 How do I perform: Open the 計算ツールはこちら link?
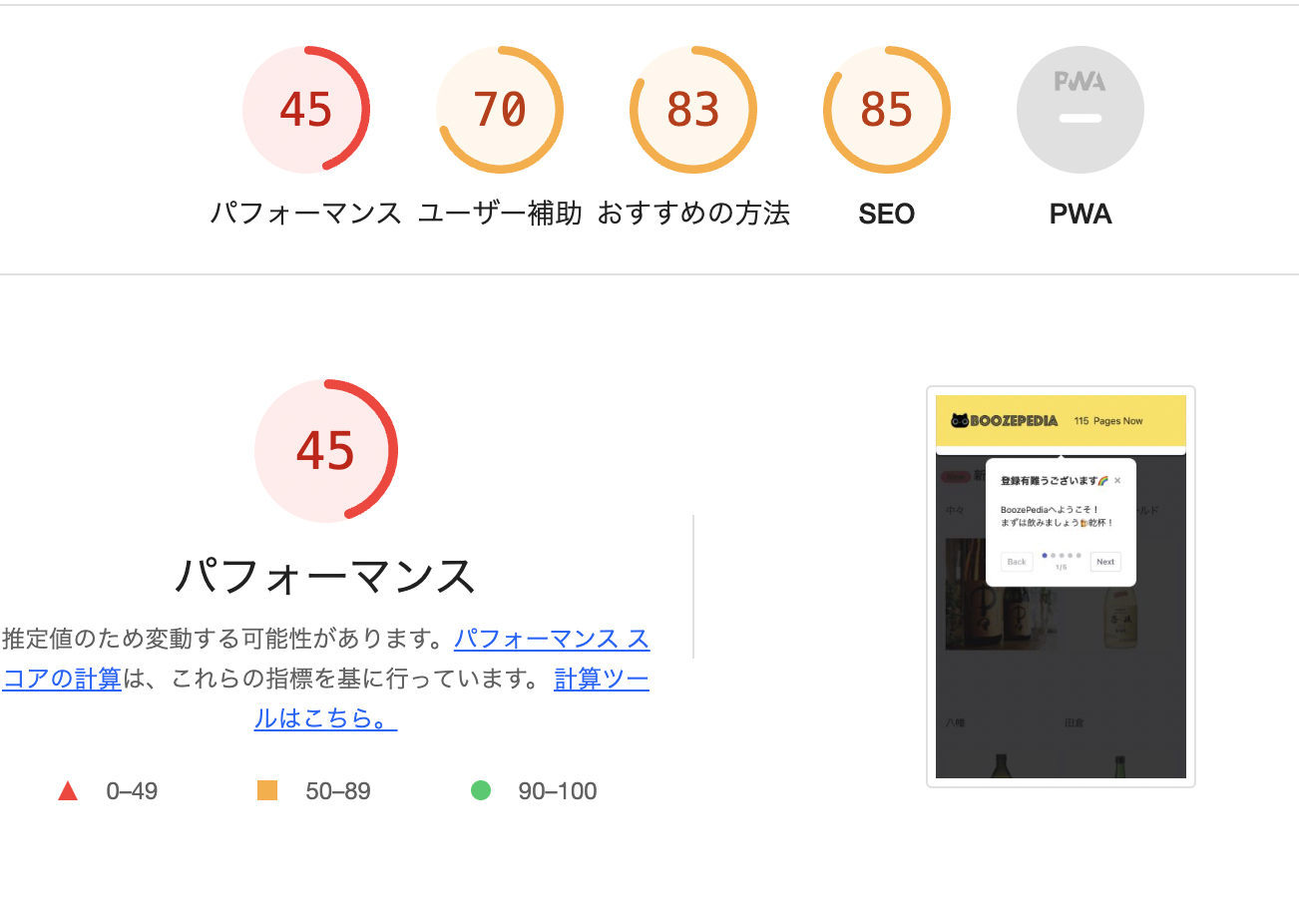pyautogui.click(x=601, y=679)
